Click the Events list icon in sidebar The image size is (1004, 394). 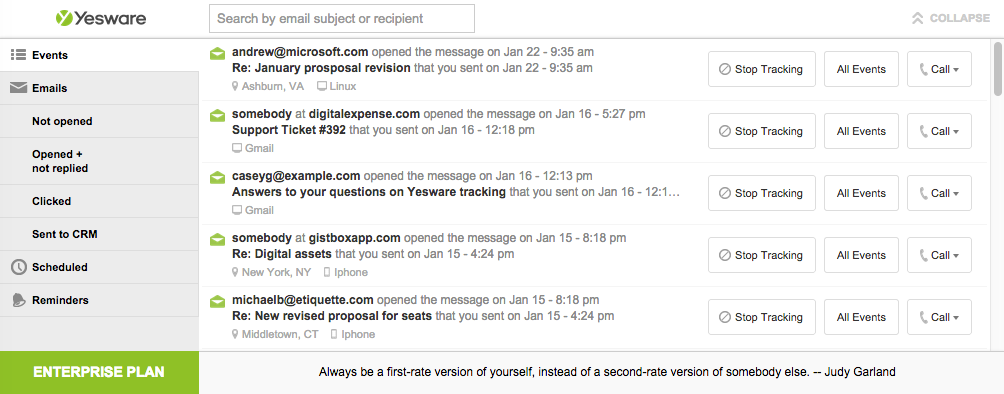[18, 55]
